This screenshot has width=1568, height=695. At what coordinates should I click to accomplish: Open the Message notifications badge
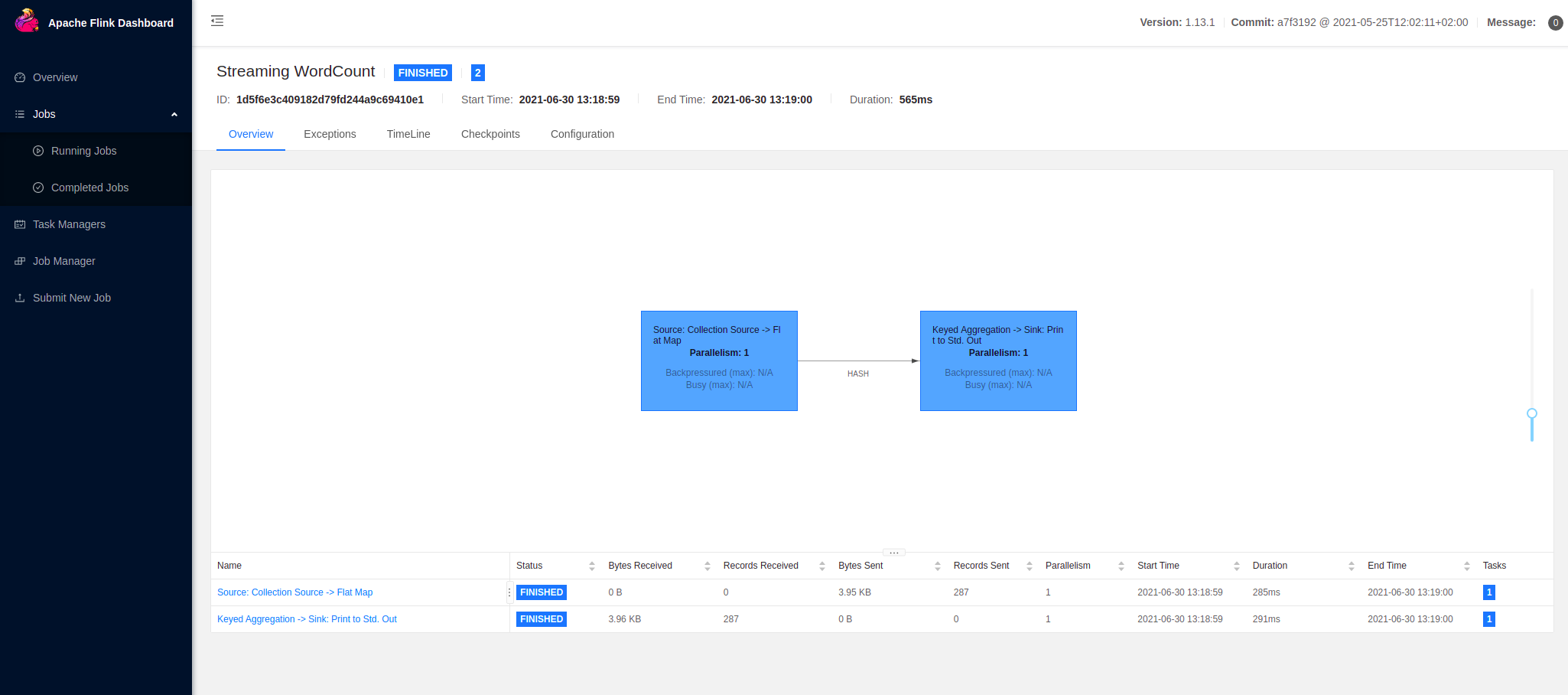(x=1555, y=22)
